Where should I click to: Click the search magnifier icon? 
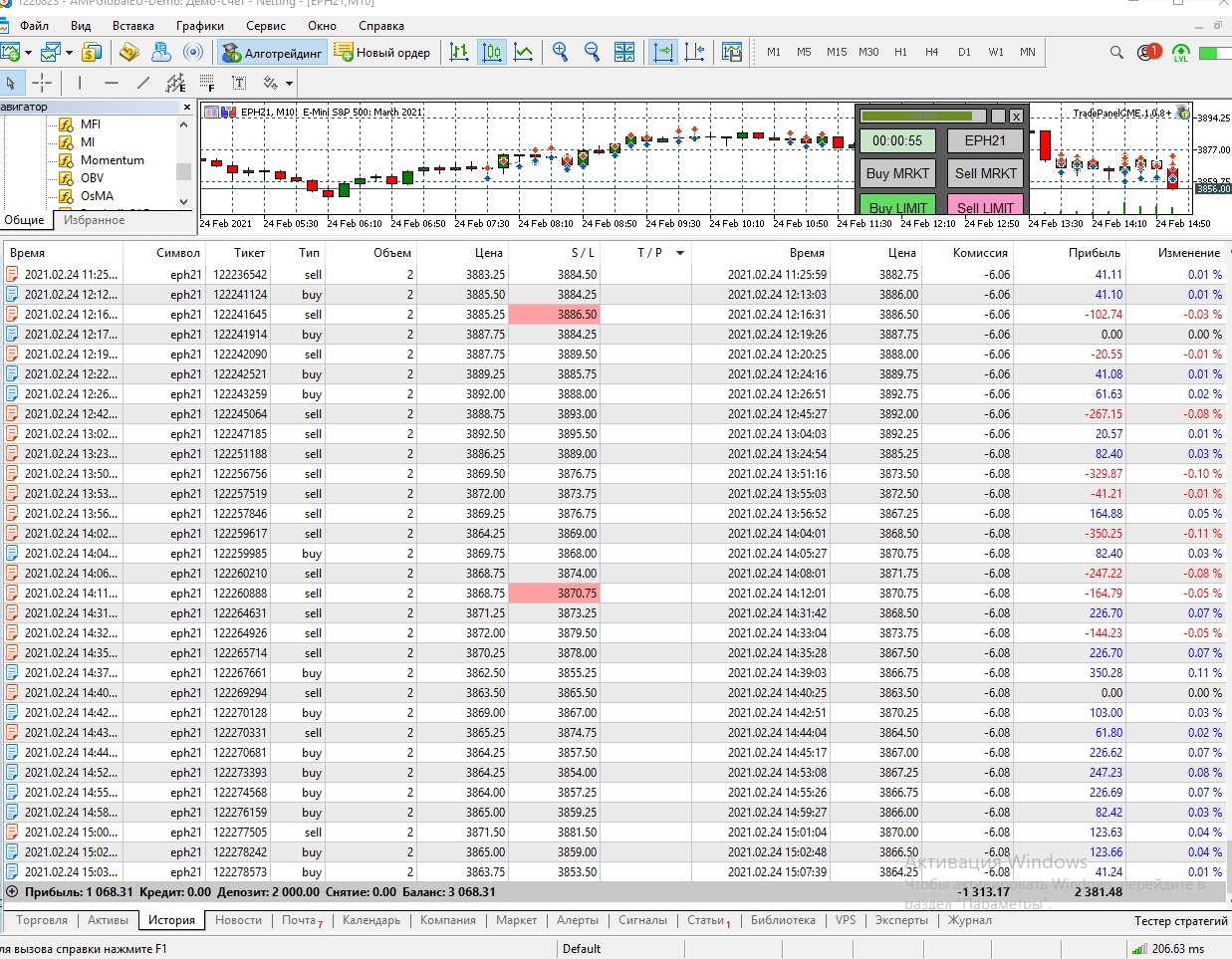[1116, 52]
